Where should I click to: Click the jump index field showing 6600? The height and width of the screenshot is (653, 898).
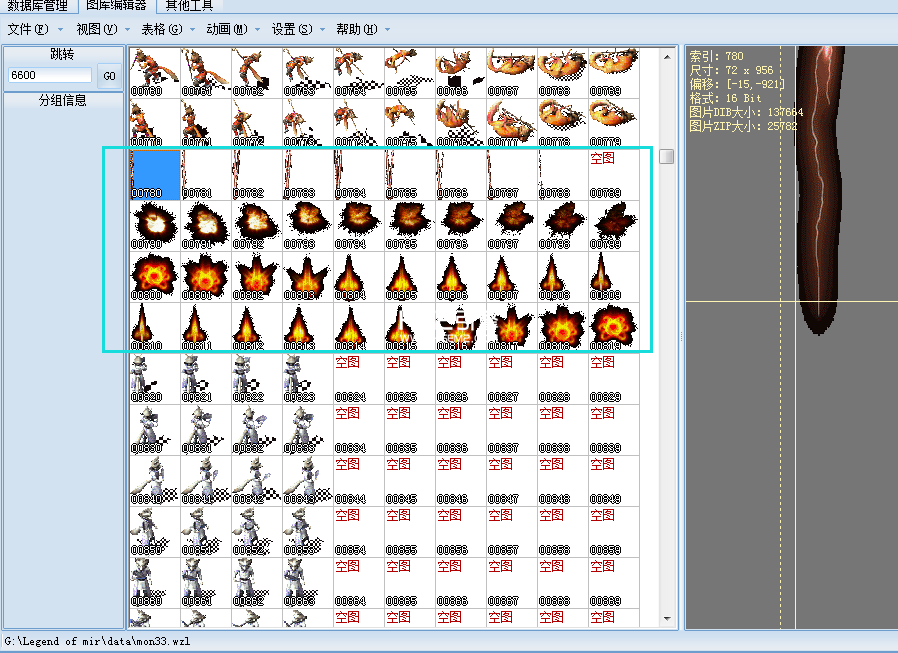49,76
